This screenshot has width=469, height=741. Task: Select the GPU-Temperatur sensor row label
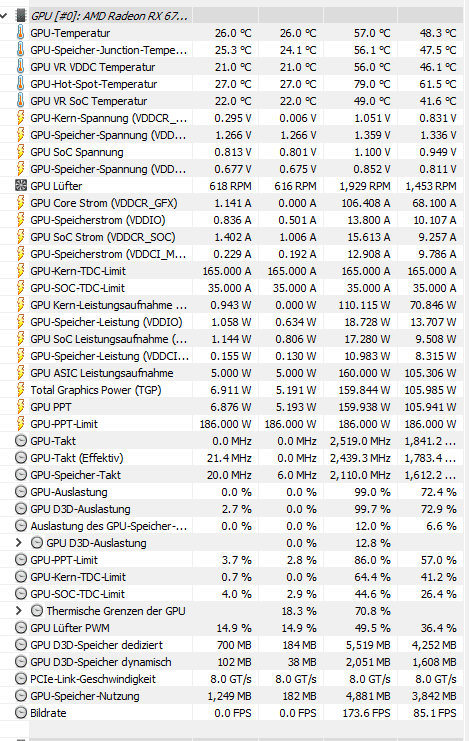tap(70, 33)
